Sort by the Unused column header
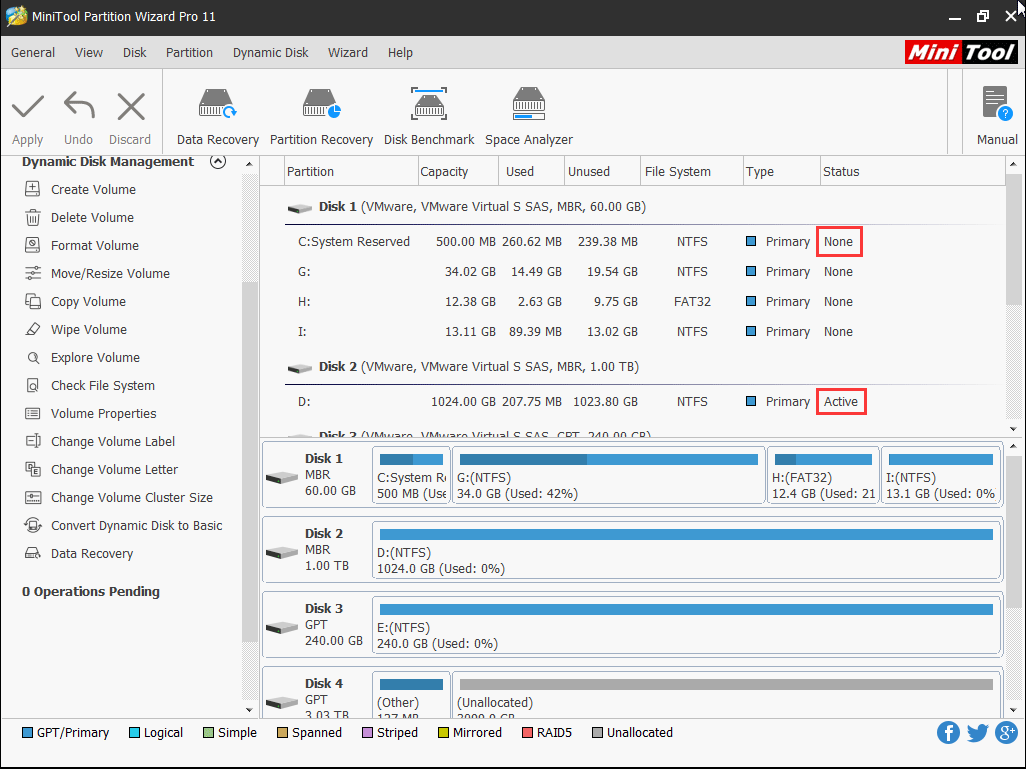The height and width of the screenshot is (769, 1026). (x=602, y=171)
